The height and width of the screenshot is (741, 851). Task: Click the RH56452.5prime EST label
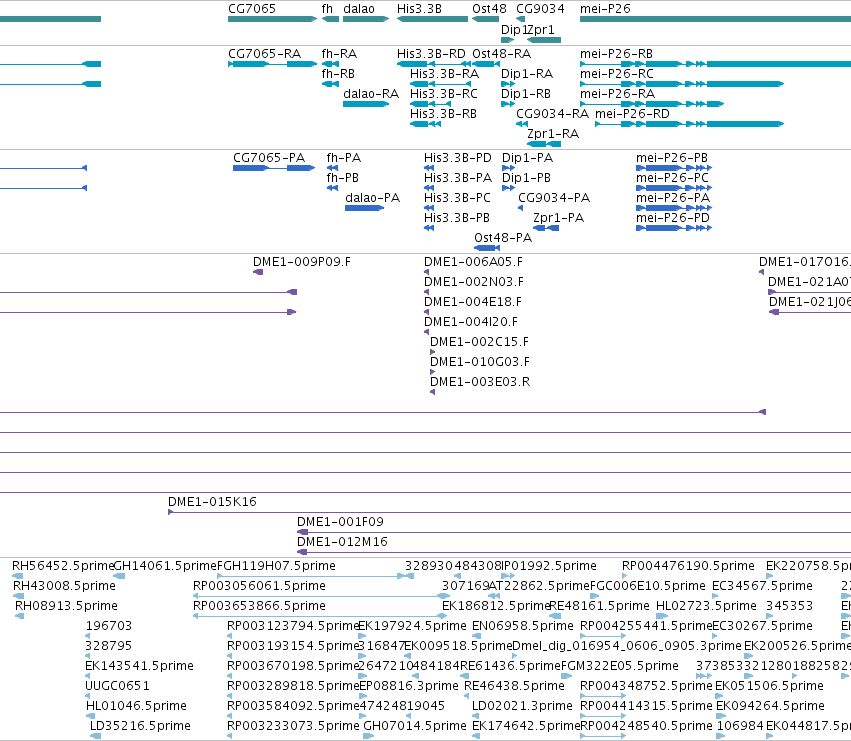pos(62,566)
